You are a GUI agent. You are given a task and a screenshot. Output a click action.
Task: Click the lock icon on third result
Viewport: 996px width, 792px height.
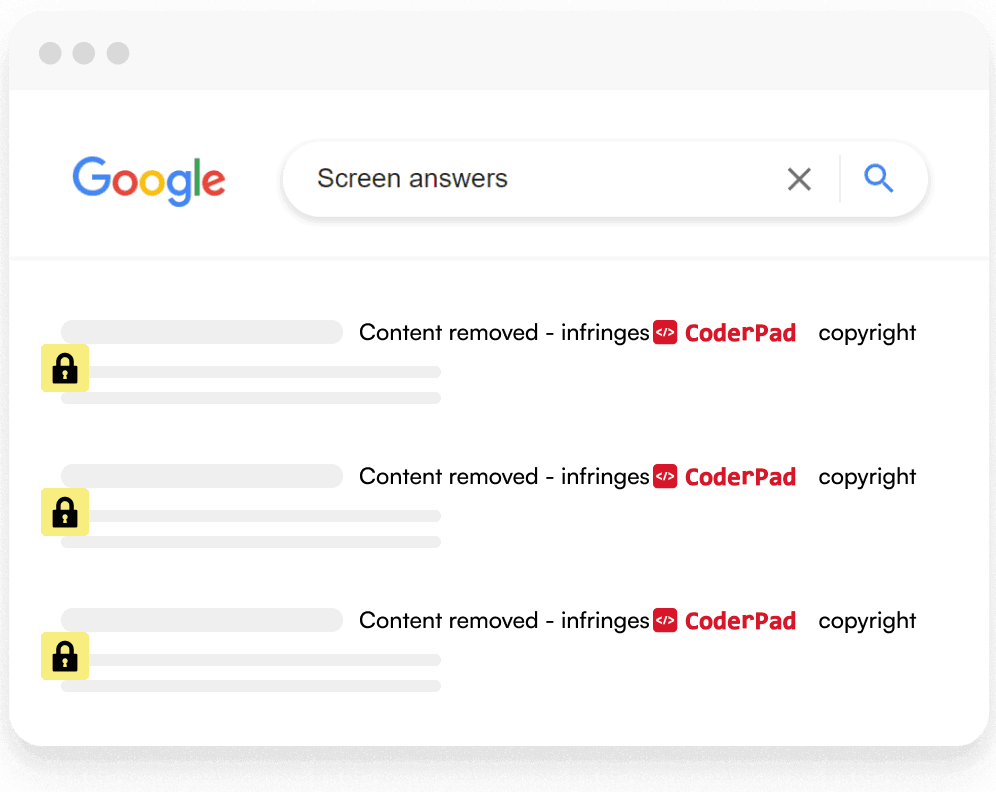click(x=65, y=656)
